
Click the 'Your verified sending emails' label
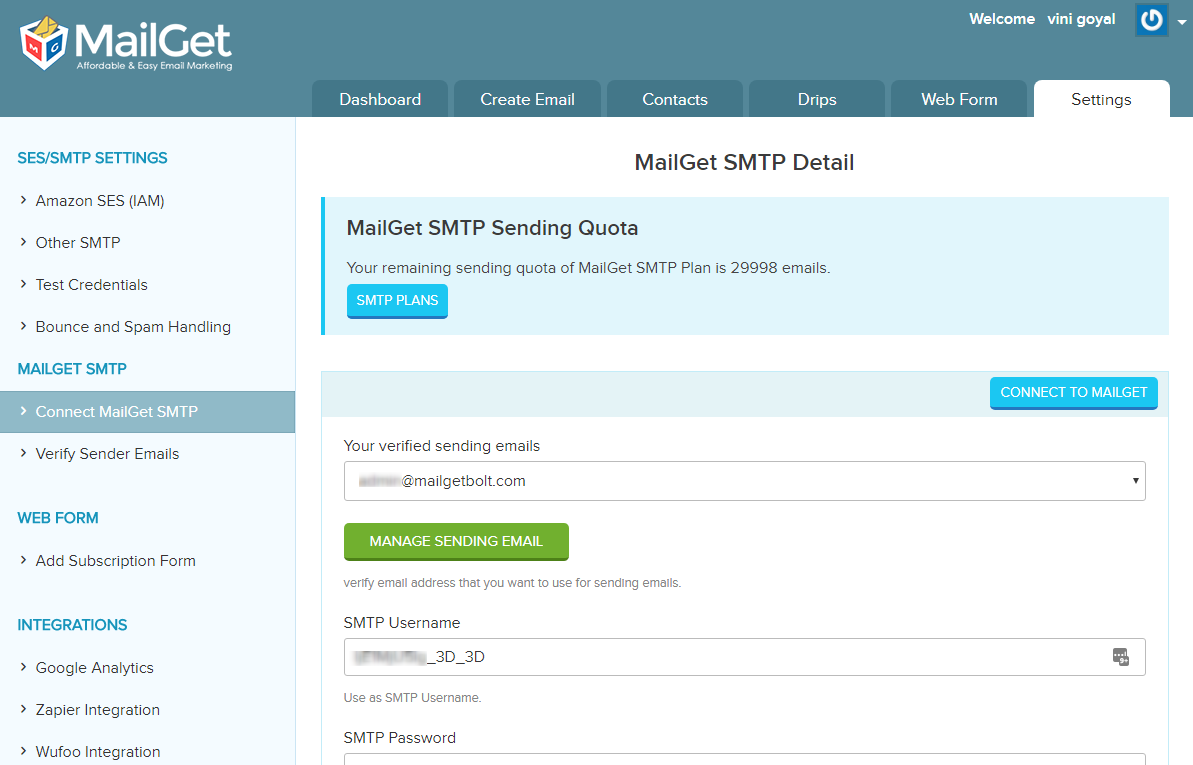tap(441, 446)
